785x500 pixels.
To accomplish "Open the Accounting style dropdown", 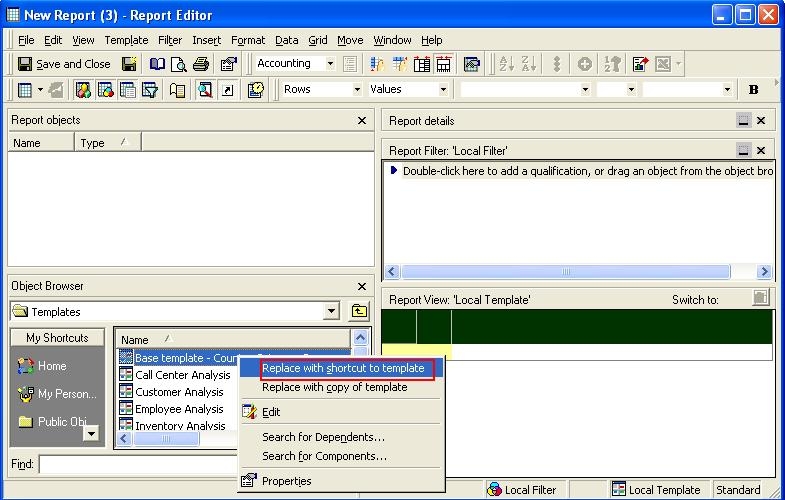I will click(330, 64).
